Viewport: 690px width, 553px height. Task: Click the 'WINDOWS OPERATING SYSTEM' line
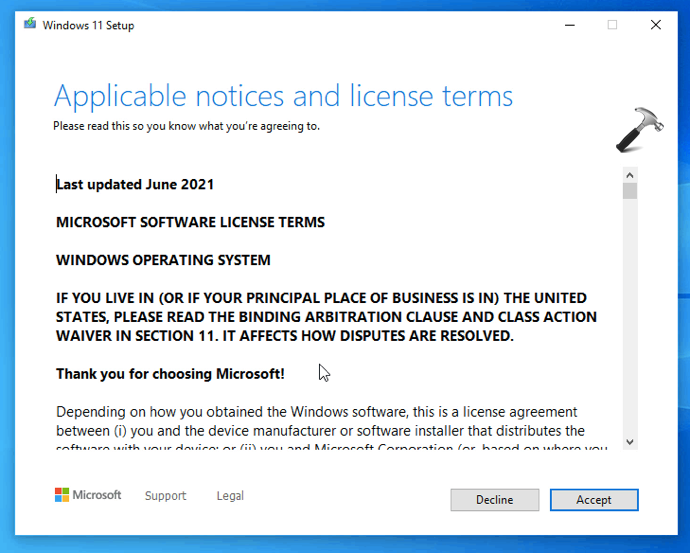click(x=163, y=260)
